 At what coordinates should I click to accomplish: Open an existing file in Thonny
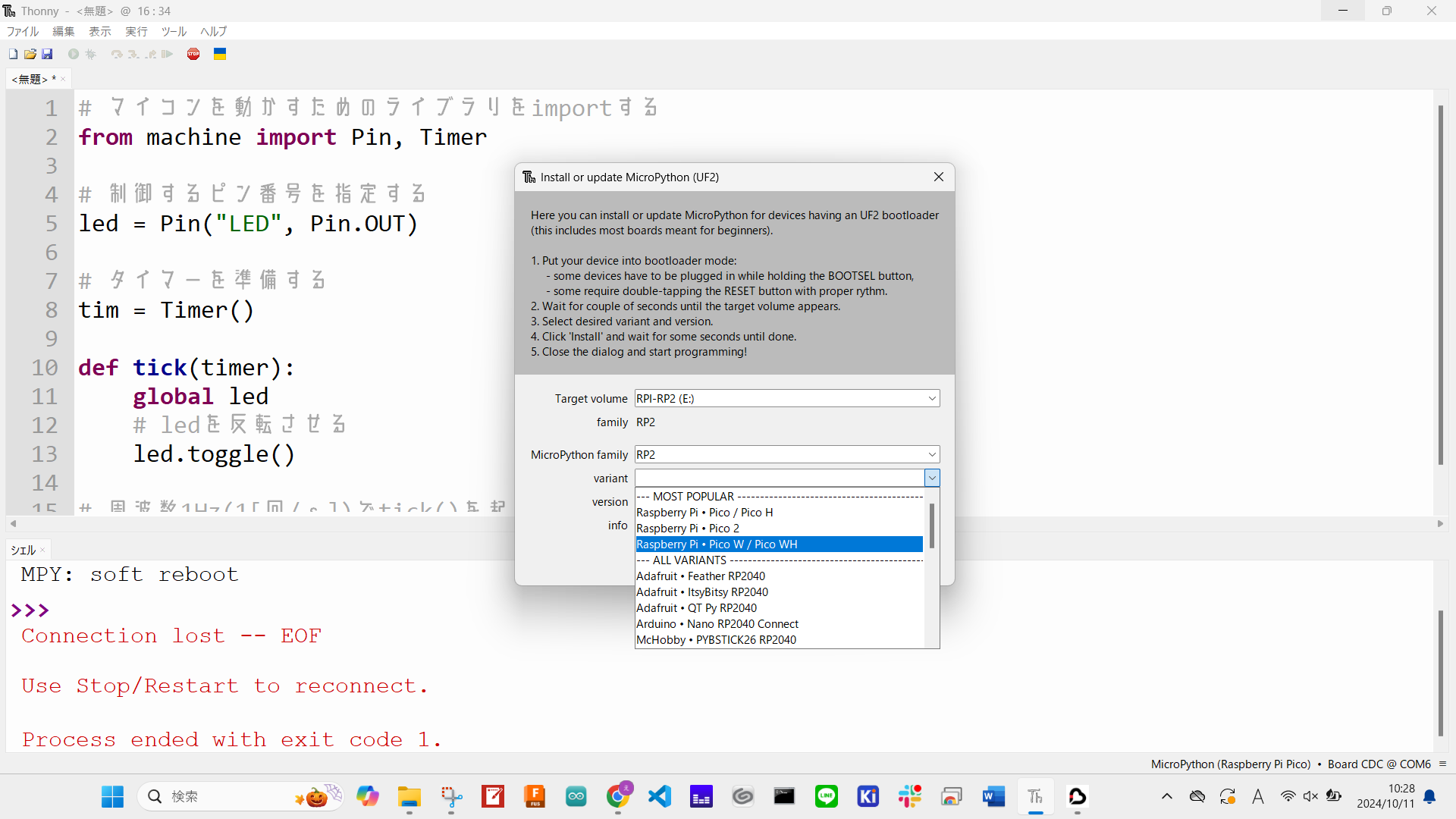(x=30, y=54)
